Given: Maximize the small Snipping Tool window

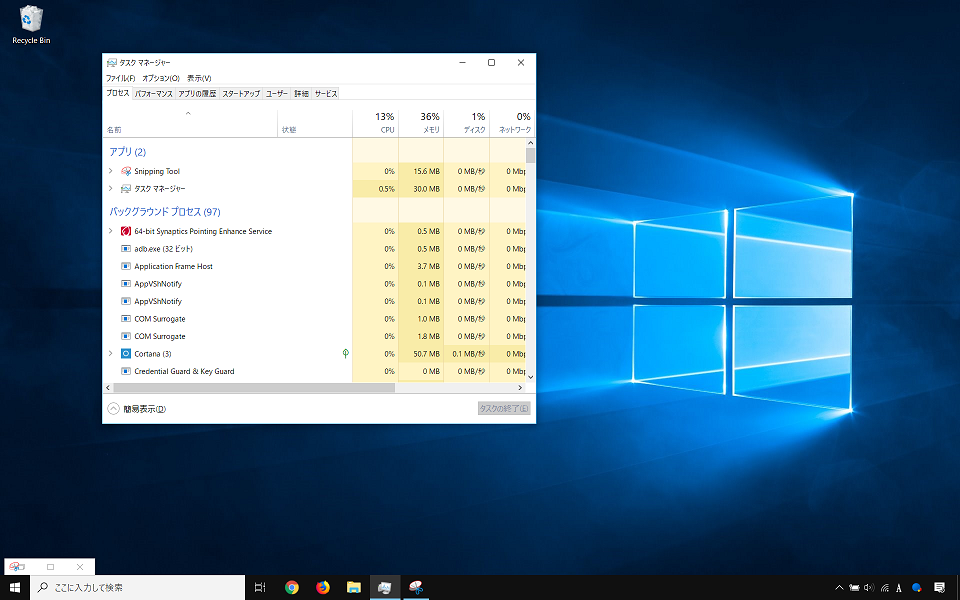Looking at the screenshot, I should [50, 567].
